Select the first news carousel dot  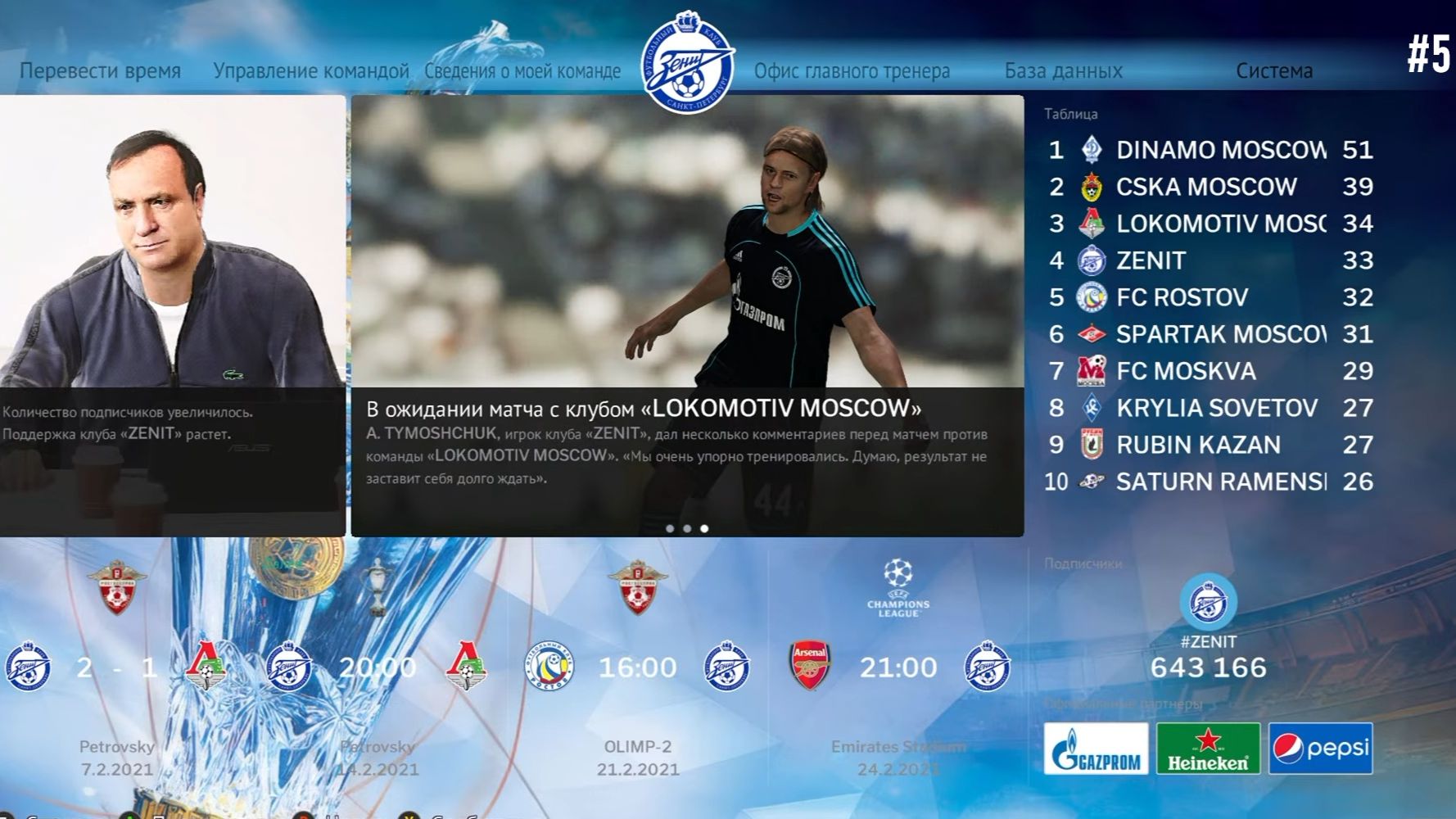tap(670, 528)
